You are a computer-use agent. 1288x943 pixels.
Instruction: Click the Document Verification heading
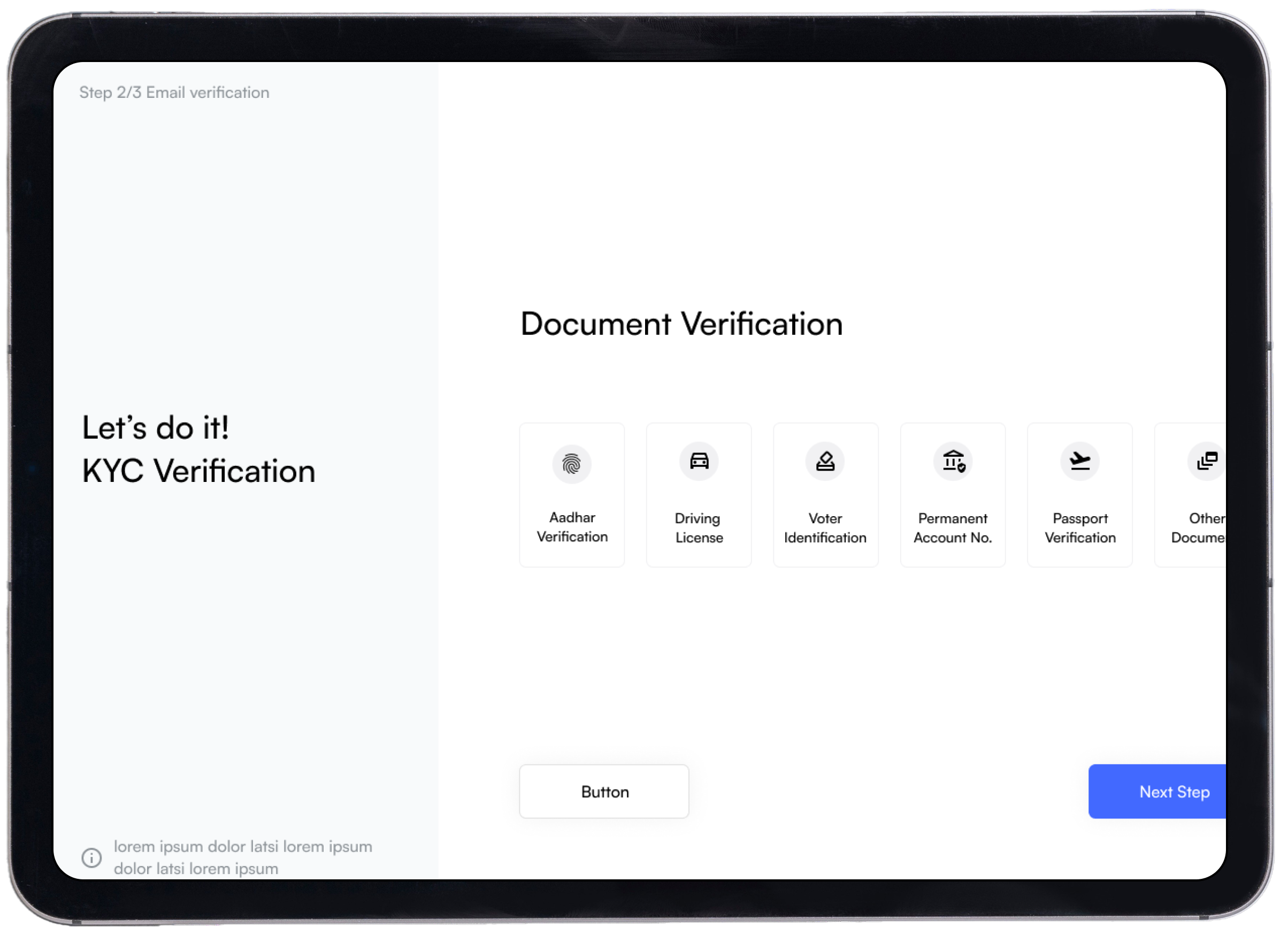point(681,324)
